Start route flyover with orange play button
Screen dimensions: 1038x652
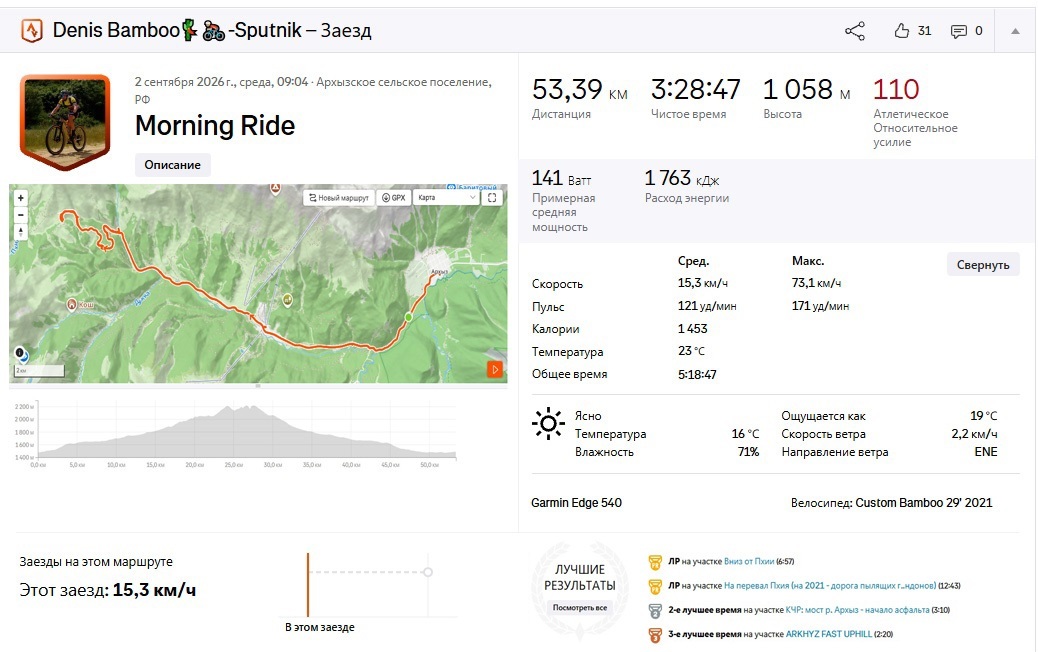pos(495,369)
